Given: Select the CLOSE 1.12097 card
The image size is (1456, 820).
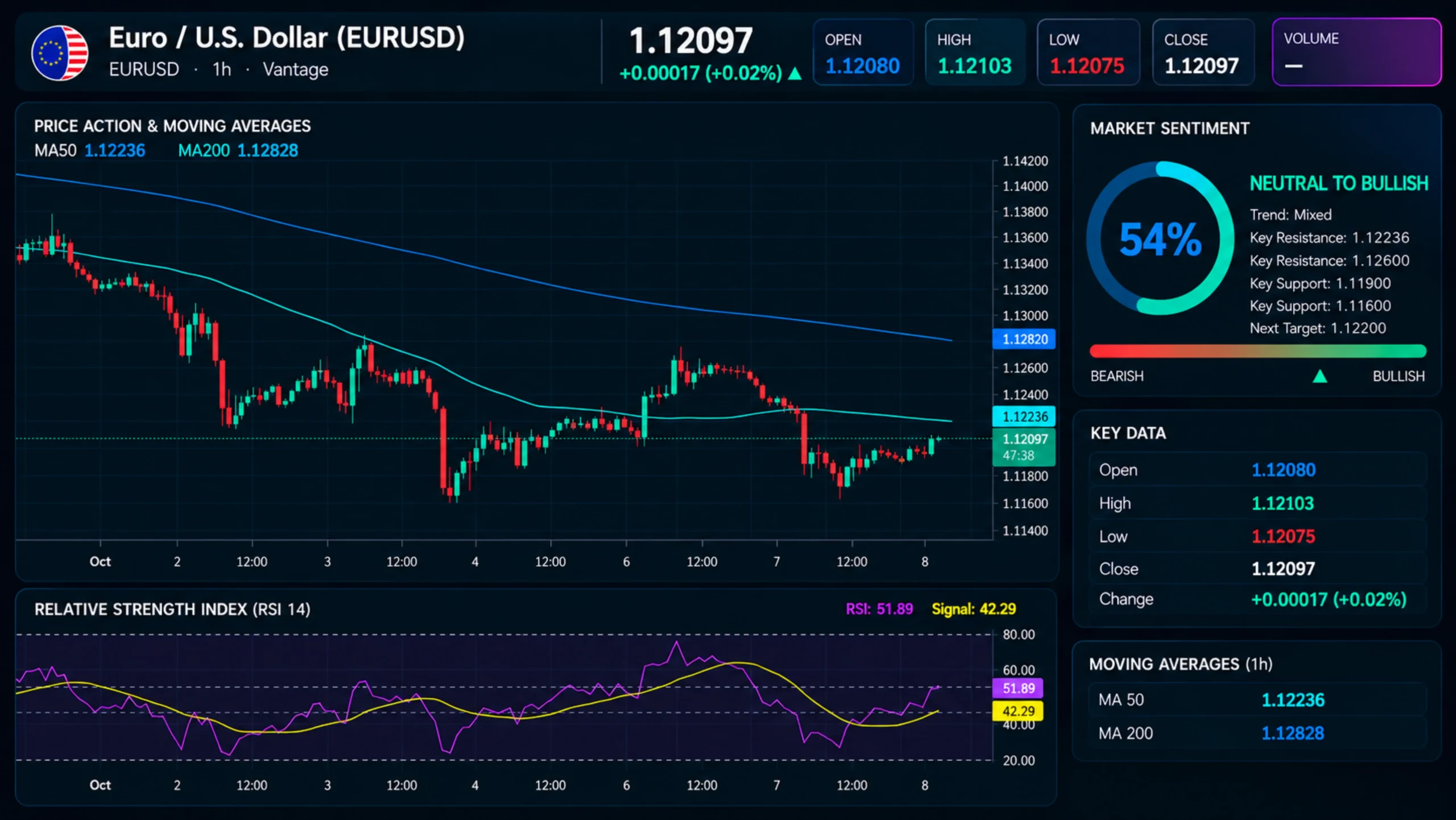Looking at the screenshot, I should (x=1203, y=52).
